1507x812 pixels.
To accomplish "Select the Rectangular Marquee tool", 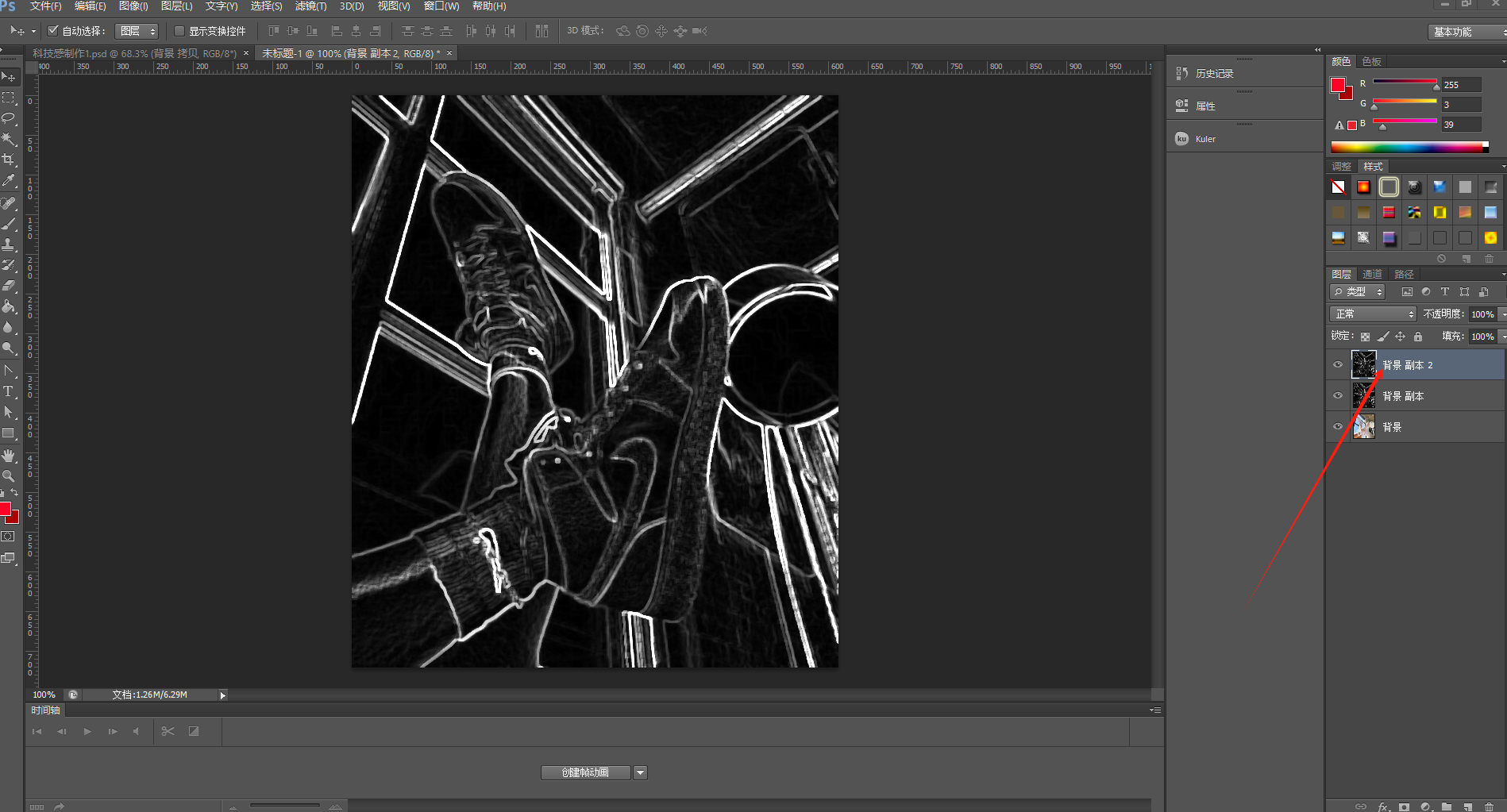I will coord(9,98).
